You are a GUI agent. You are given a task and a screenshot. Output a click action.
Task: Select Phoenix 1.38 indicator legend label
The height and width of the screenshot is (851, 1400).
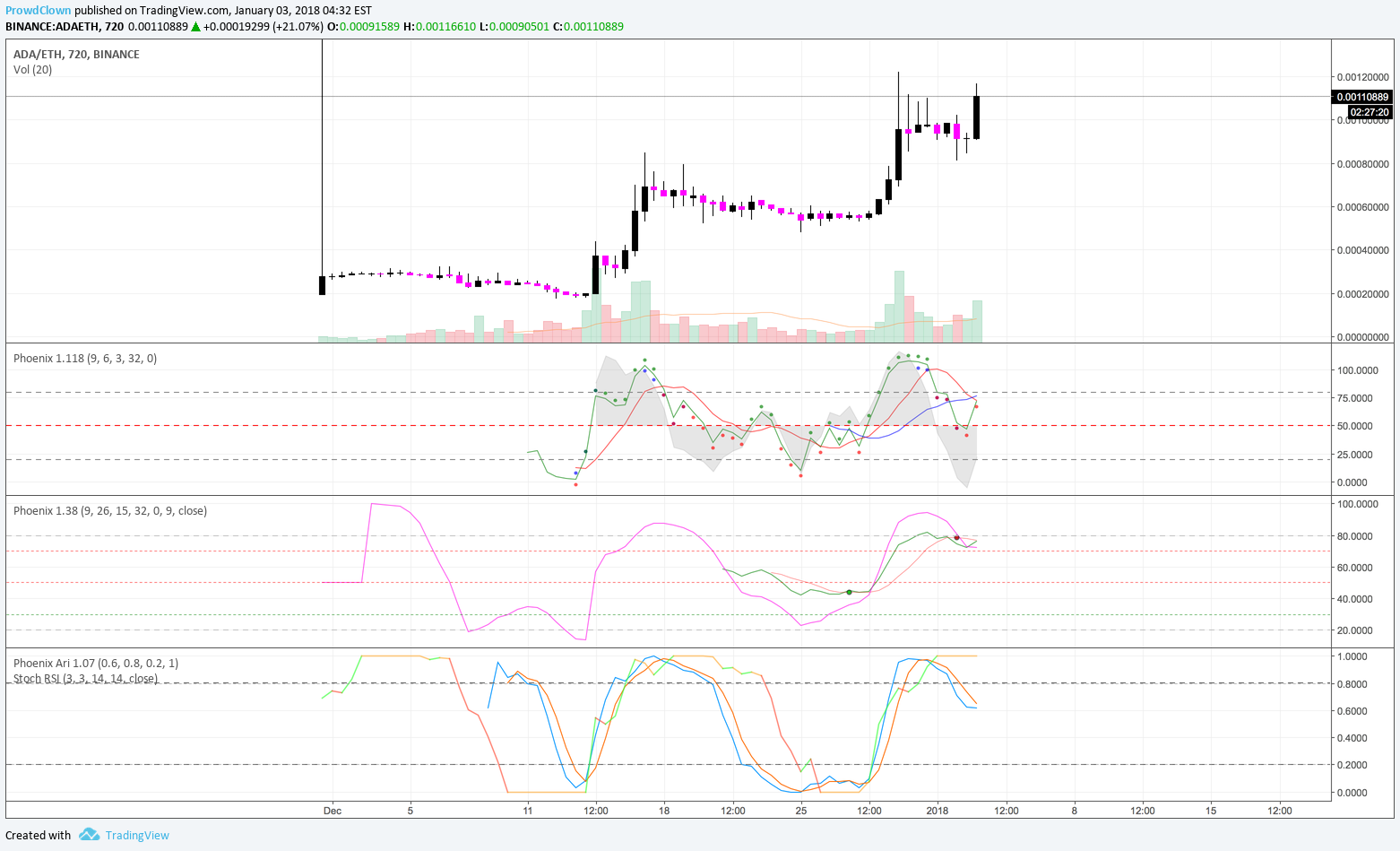[x=110, y=510]
